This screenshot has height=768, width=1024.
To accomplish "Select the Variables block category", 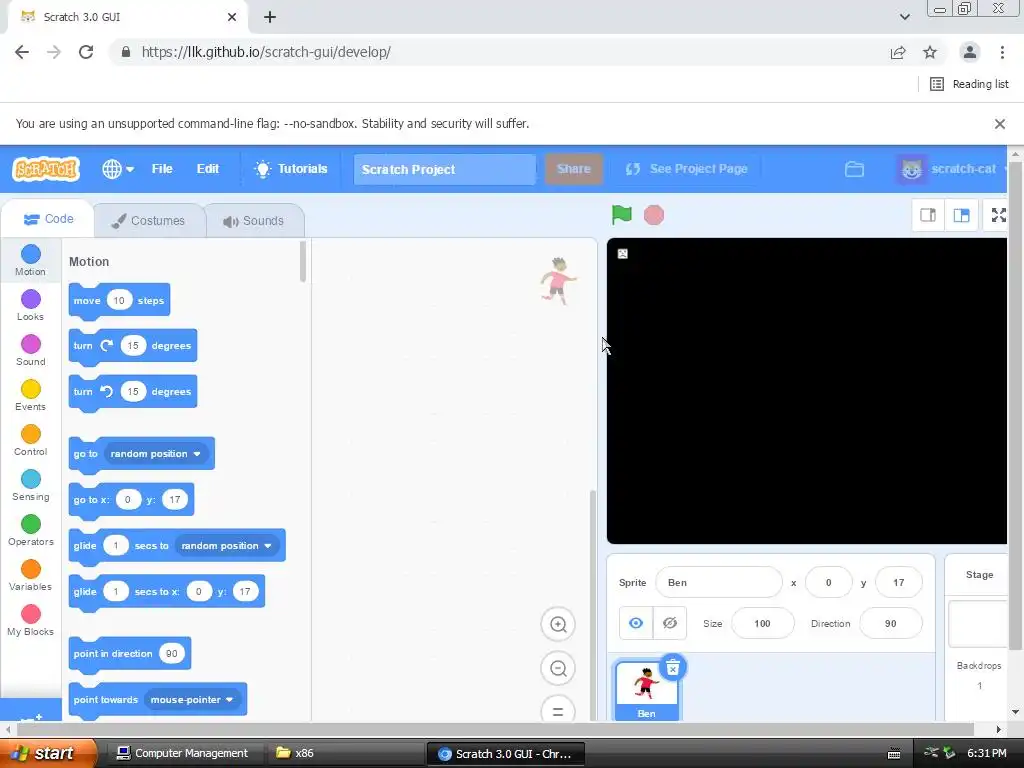I will coord(30,575).
